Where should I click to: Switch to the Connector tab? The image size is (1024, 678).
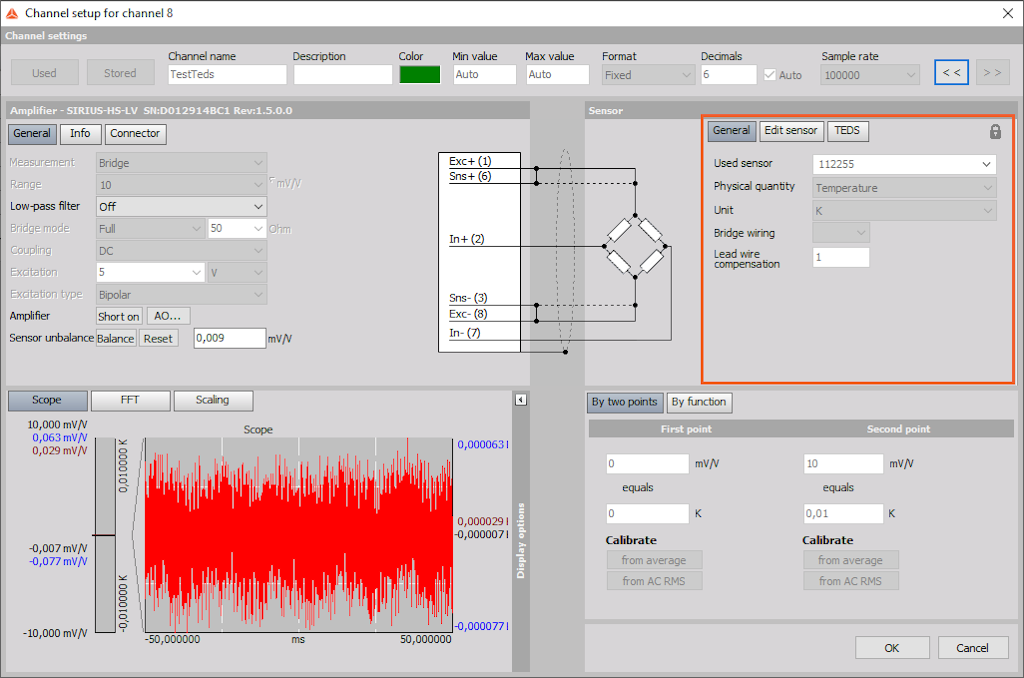pyautogui.click(x=135, y=134)
